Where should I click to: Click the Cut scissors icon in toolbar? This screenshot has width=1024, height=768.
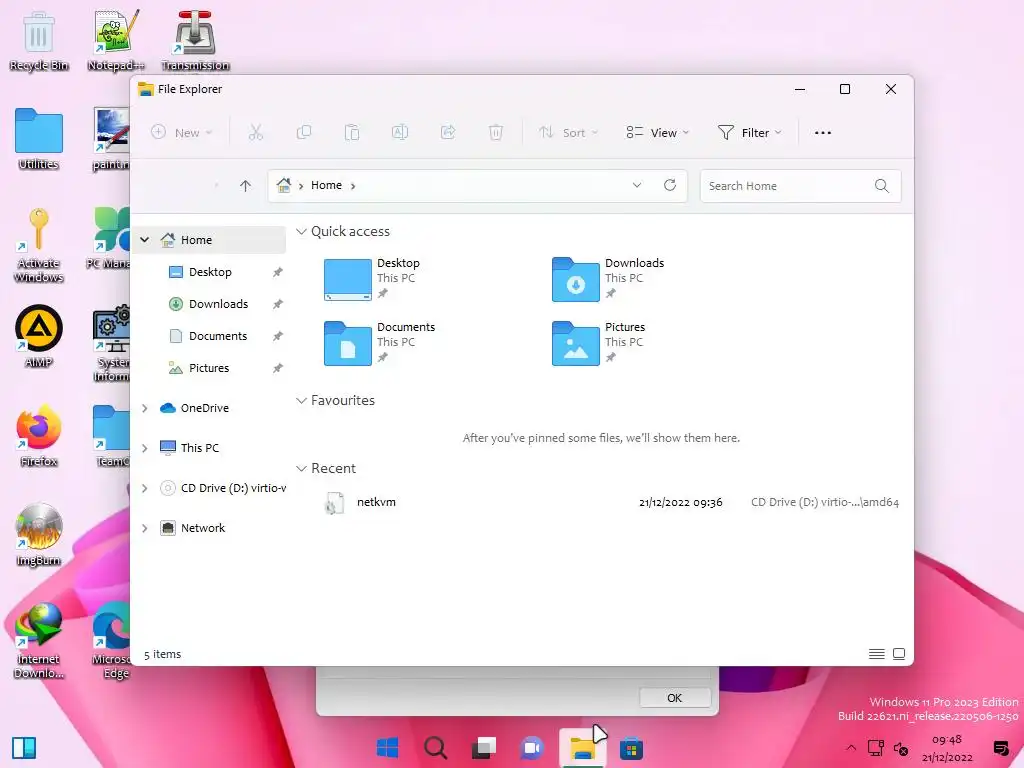pos(255,133)
